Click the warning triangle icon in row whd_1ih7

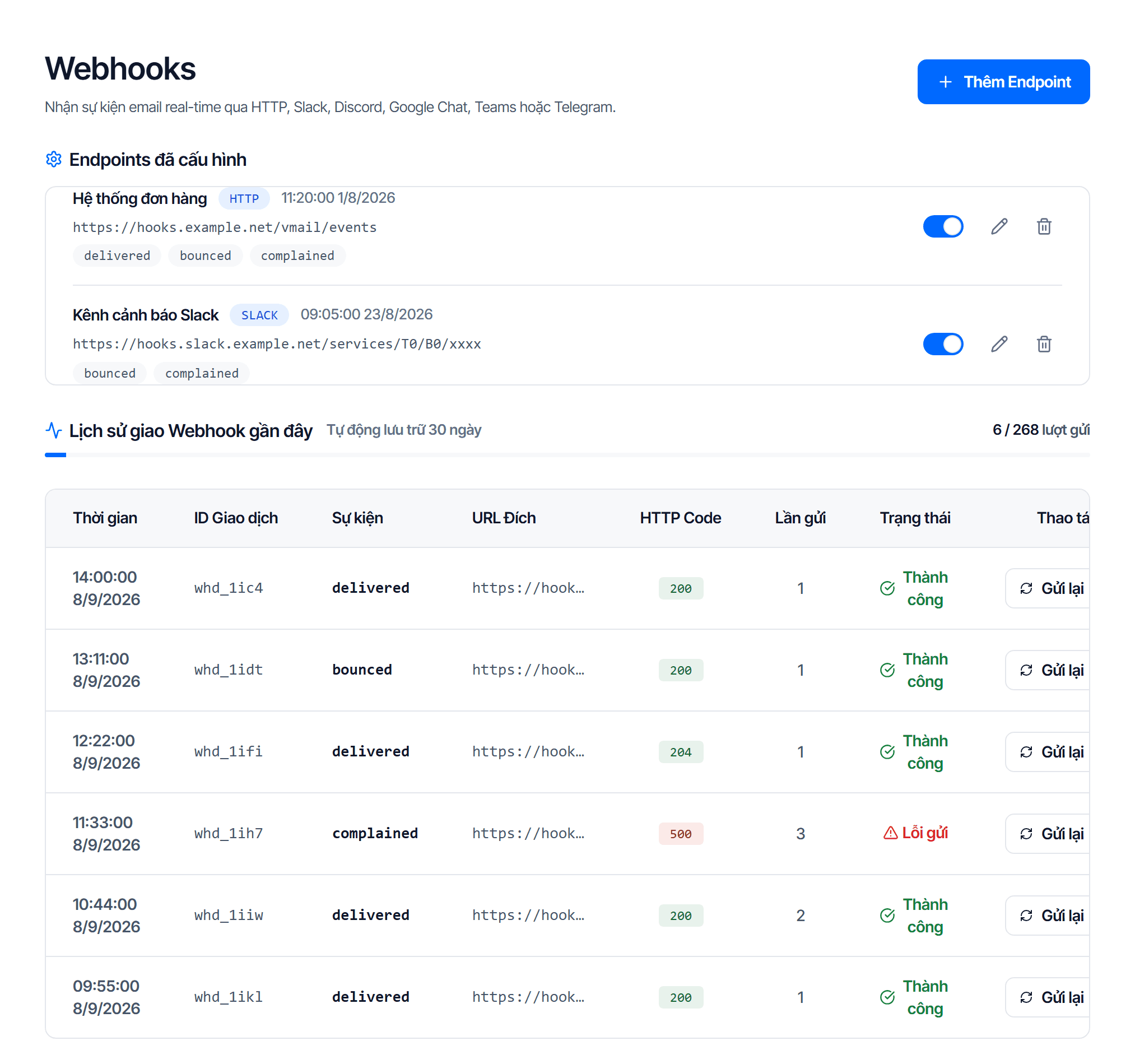890,833
